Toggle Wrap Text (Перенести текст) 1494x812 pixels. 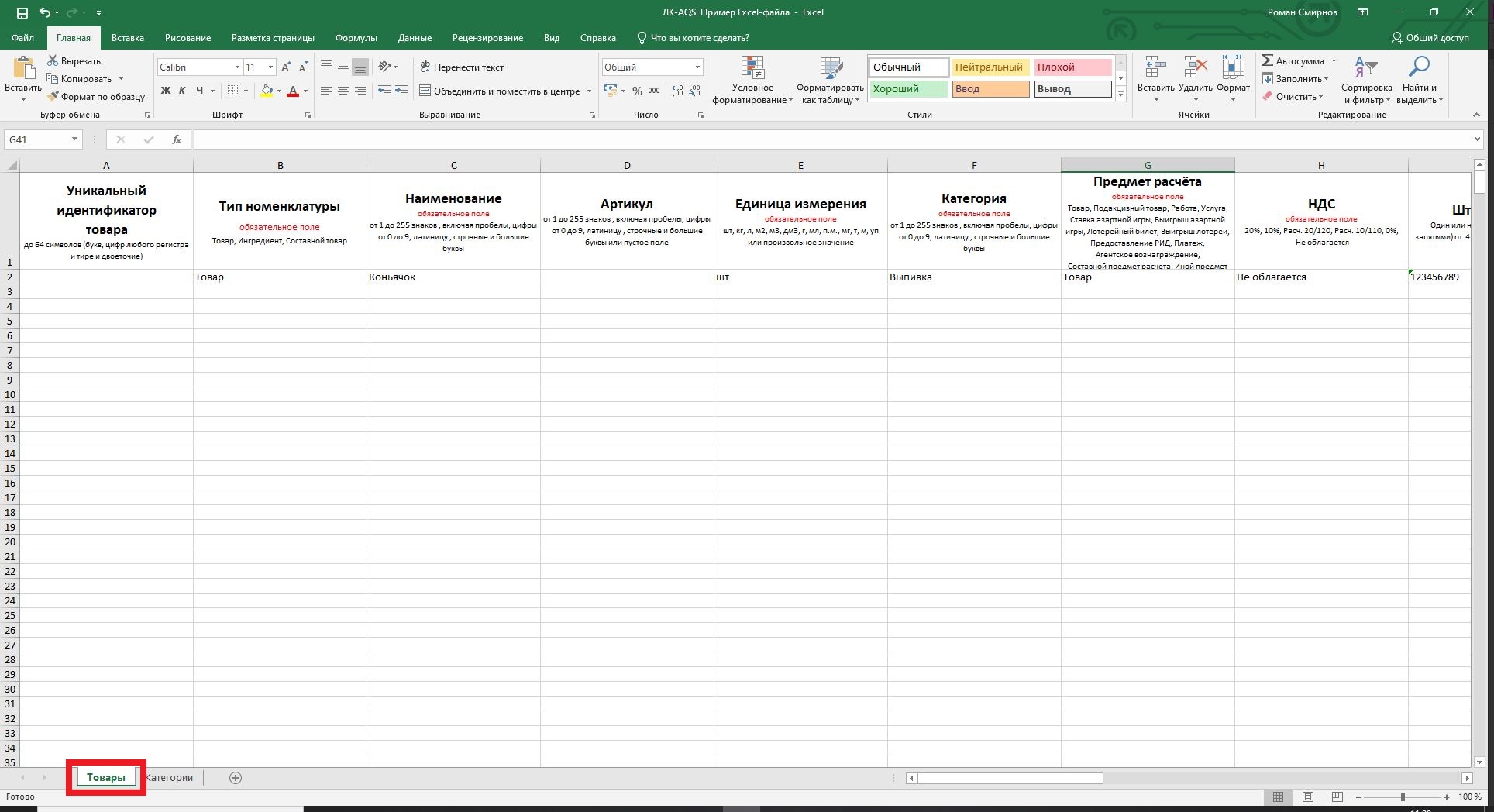[462, 67]
